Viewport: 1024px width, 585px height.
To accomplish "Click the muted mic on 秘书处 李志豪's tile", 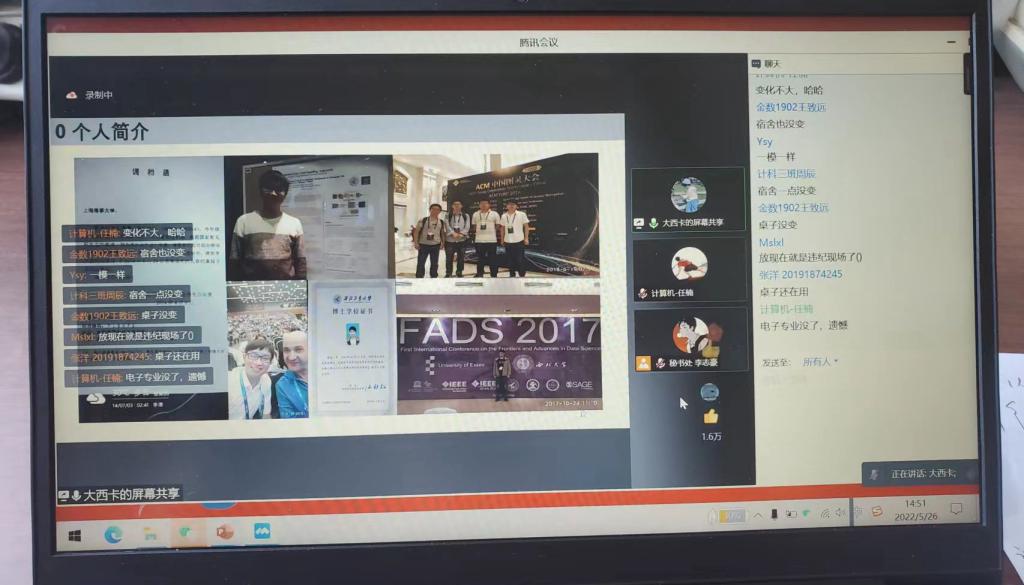I will click(659, 363).
